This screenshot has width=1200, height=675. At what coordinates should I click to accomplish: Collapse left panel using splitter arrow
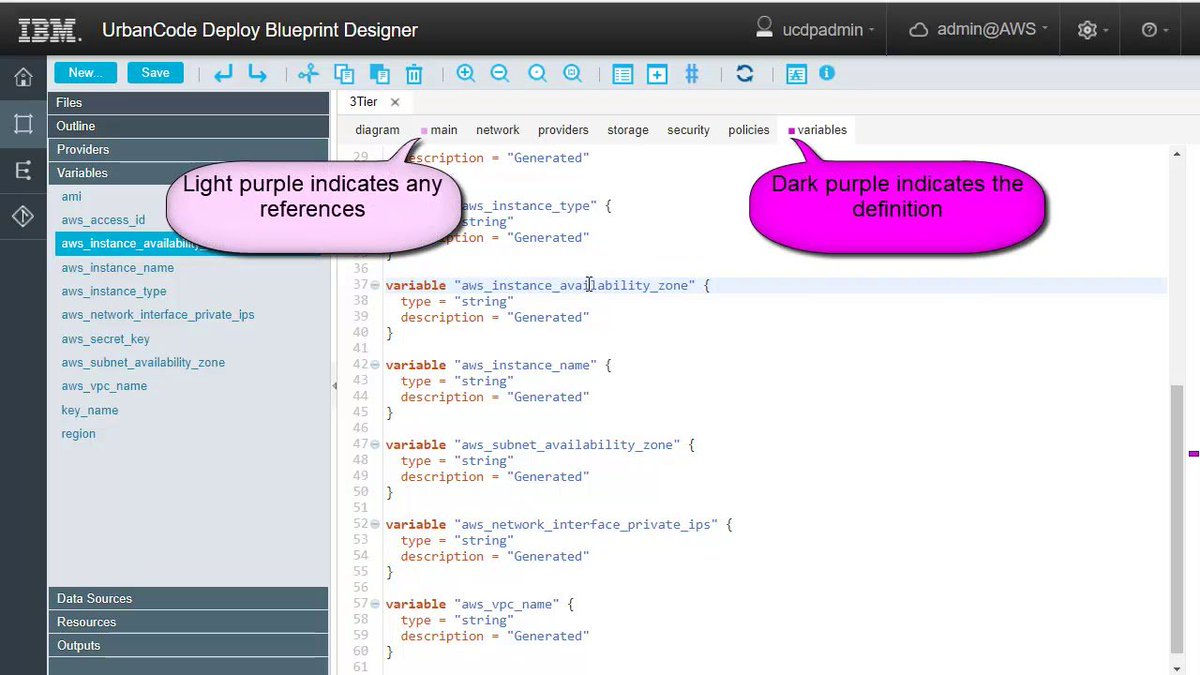coord(333,386)
